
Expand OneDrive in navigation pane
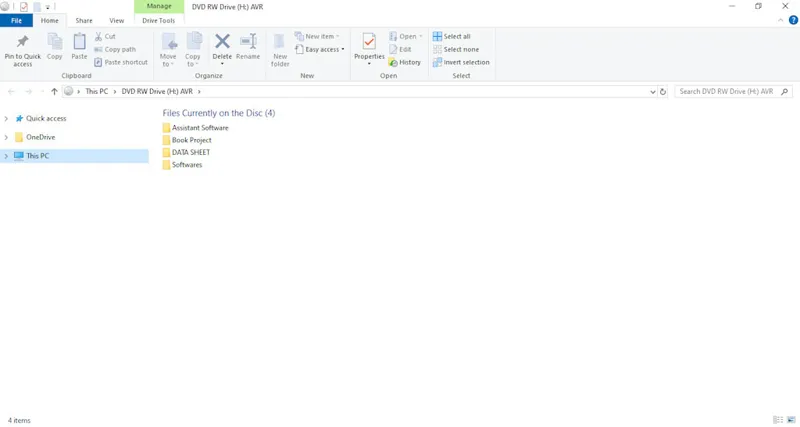[x=6, y=137]
